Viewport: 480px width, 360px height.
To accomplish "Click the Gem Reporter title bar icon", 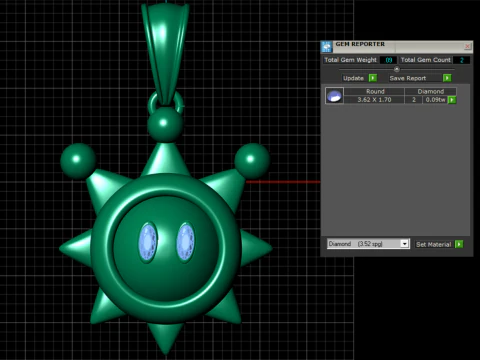I will (x=327, y=47).
